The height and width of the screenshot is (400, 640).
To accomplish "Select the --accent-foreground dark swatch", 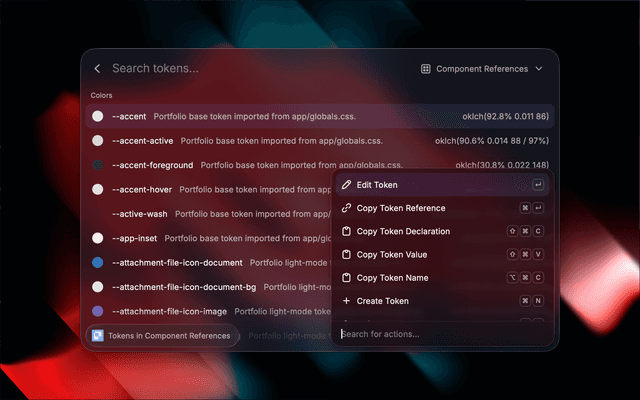I will point(98,165).
